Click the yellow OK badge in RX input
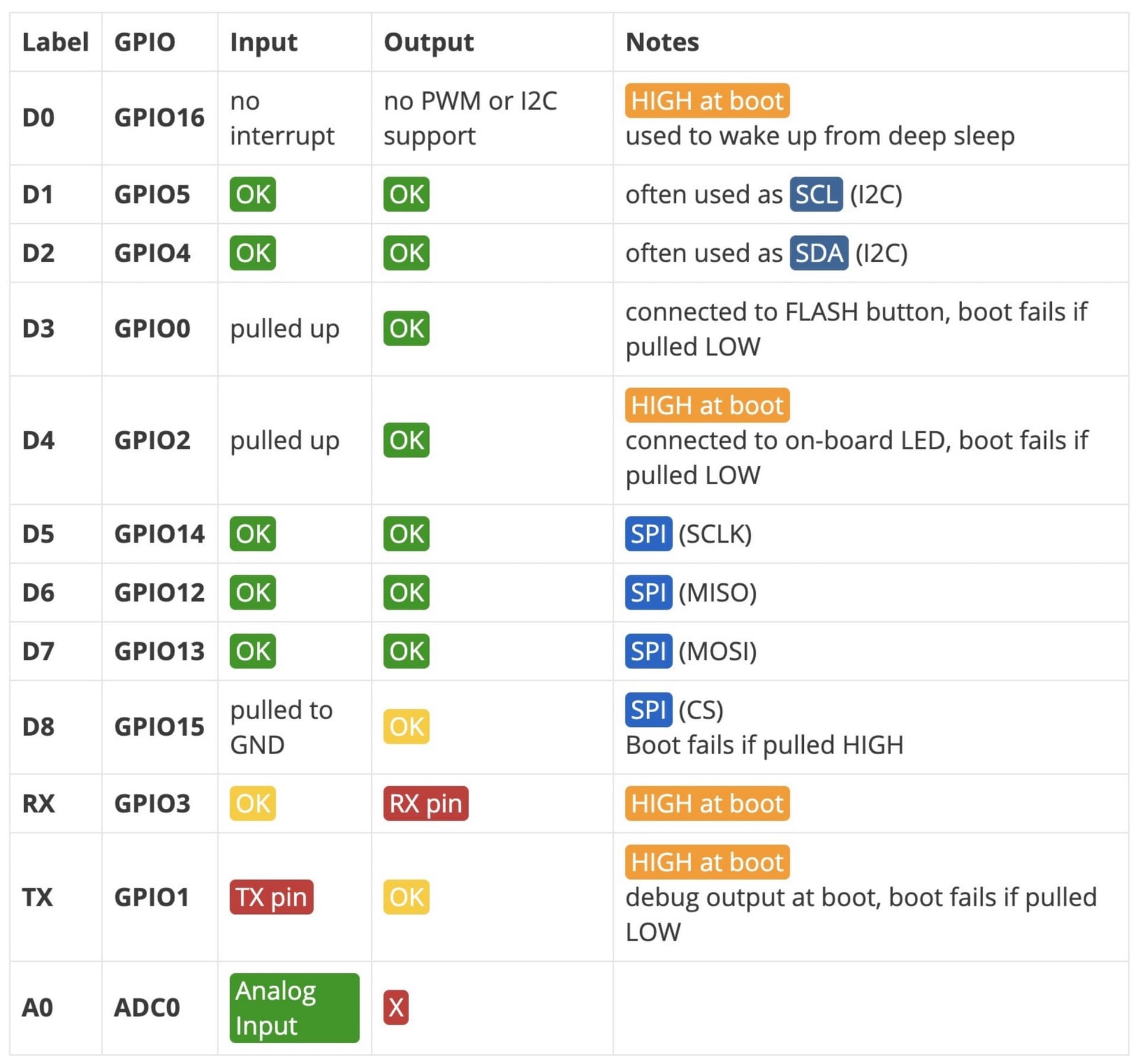The height and width of the screenshot is (1064, 1139). point(253,803)
